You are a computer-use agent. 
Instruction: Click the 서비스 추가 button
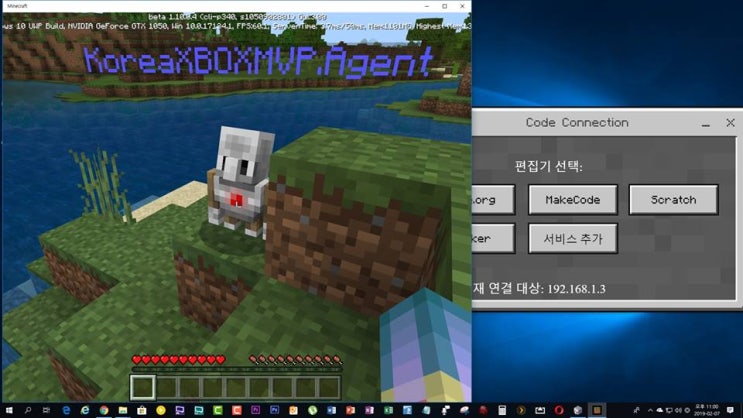(572, 238)
